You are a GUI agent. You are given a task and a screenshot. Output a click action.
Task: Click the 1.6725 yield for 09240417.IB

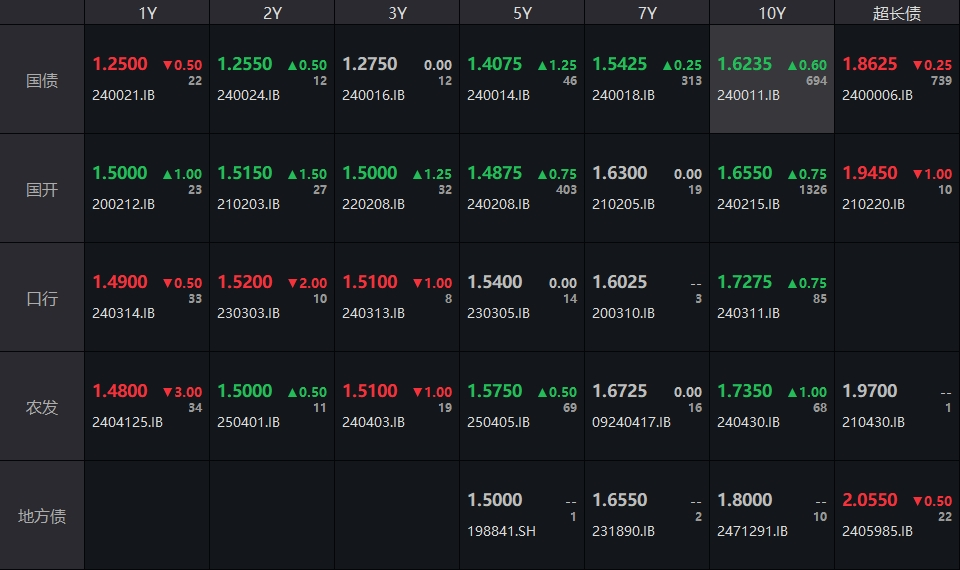tap(620, 391)
